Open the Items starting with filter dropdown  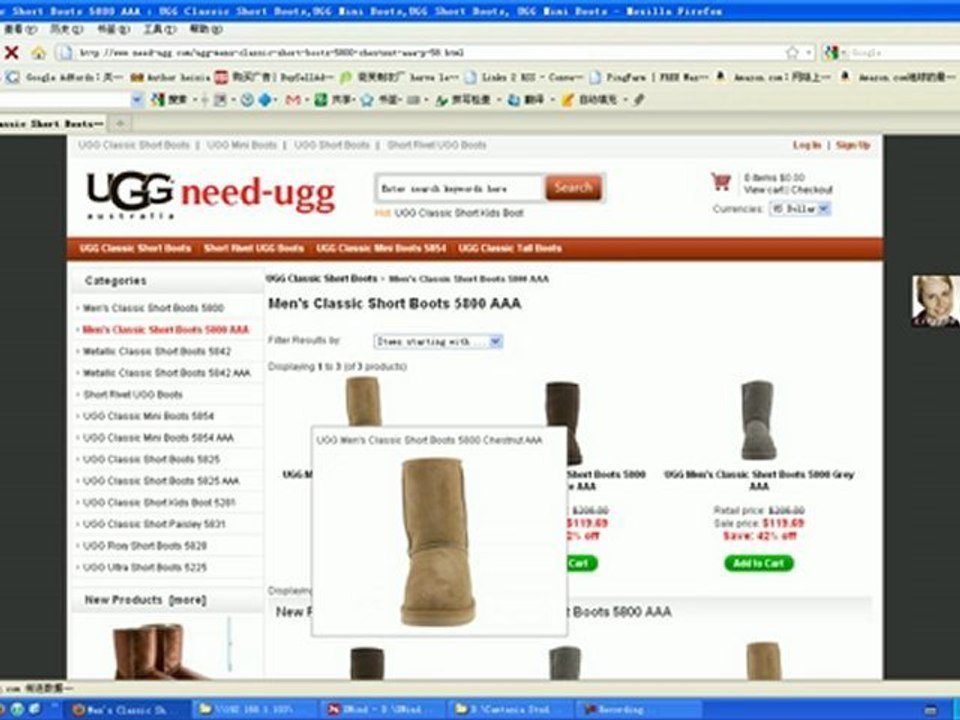[x=438, y=342]
